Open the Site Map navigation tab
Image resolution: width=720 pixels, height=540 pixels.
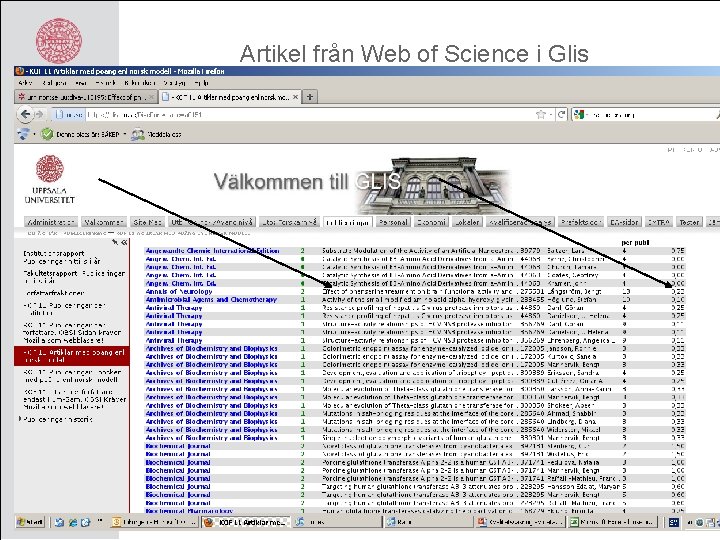click(147, 222)
